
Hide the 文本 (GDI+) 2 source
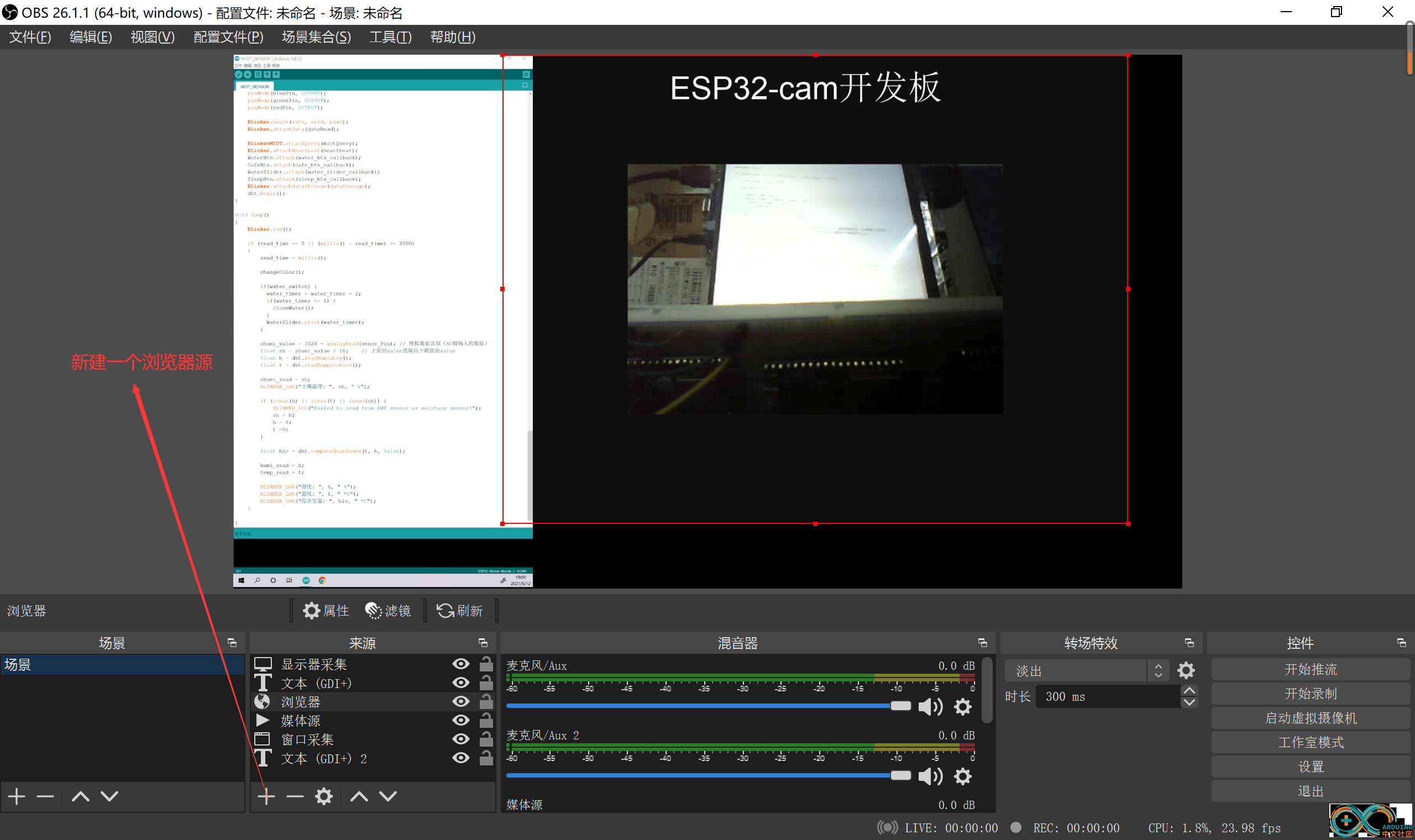461,757
